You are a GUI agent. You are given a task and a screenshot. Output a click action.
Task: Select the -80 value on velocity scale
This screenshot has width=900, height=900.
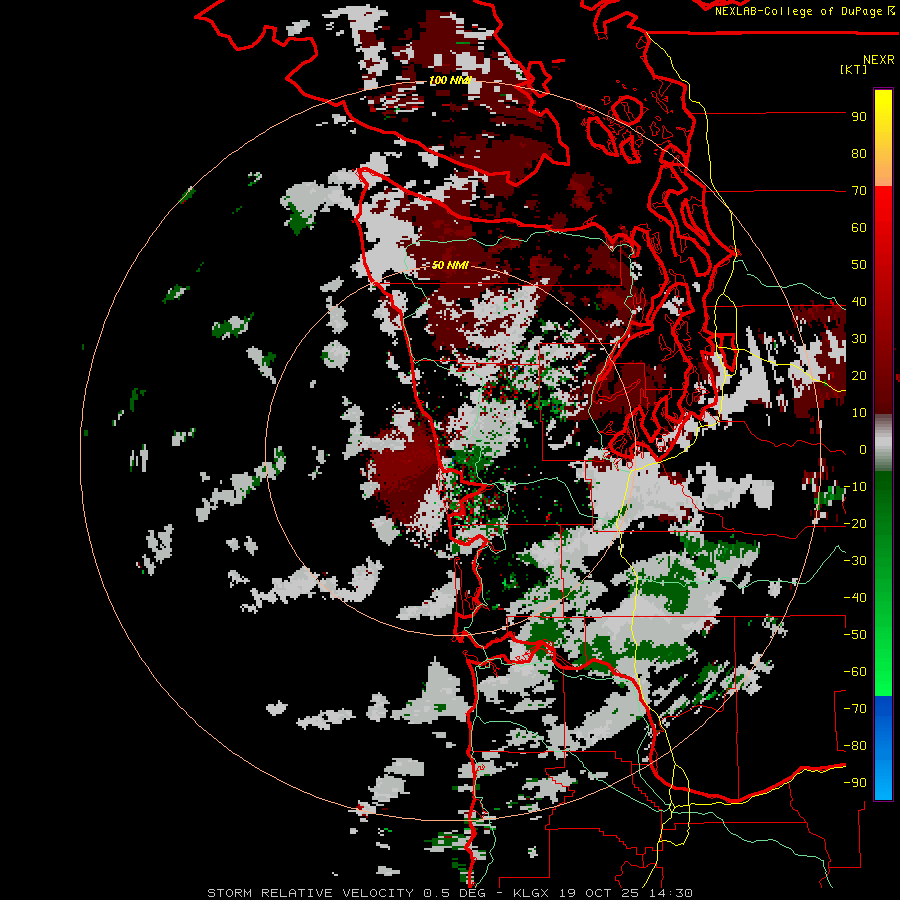[855, 746]
